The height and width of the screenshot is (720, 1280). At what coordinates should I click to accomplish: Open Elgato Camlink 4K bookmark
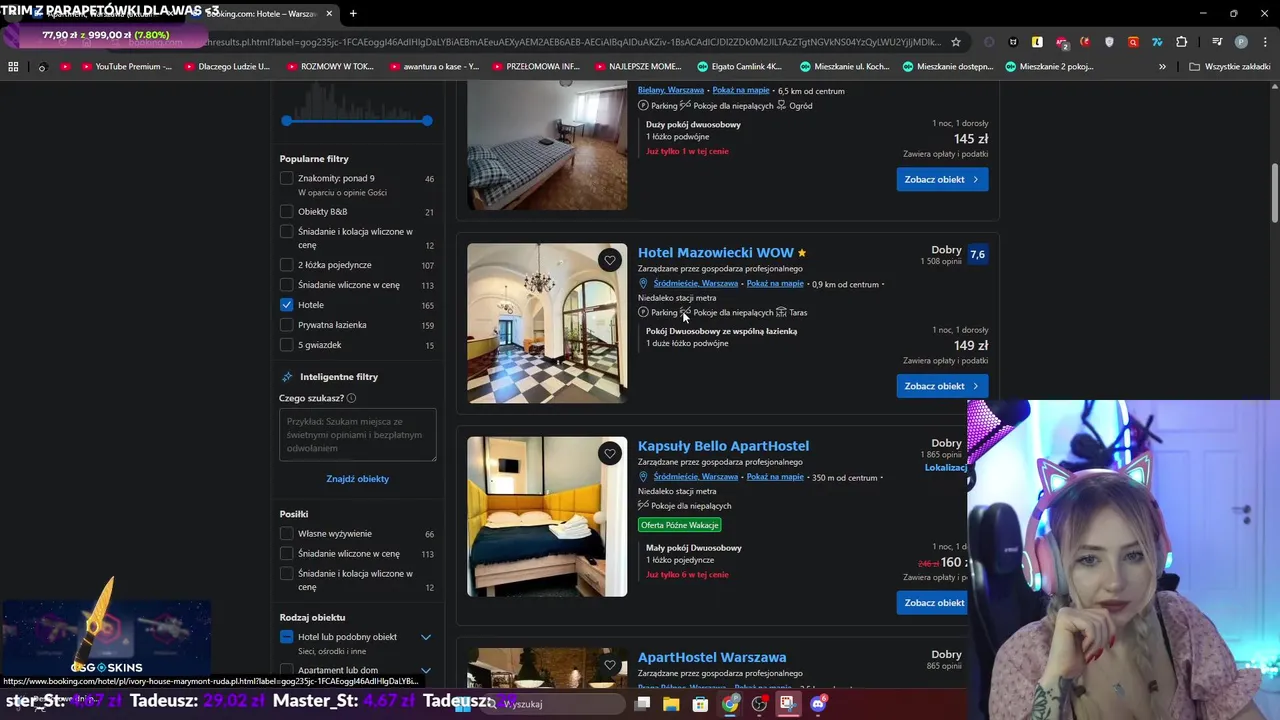739,67
